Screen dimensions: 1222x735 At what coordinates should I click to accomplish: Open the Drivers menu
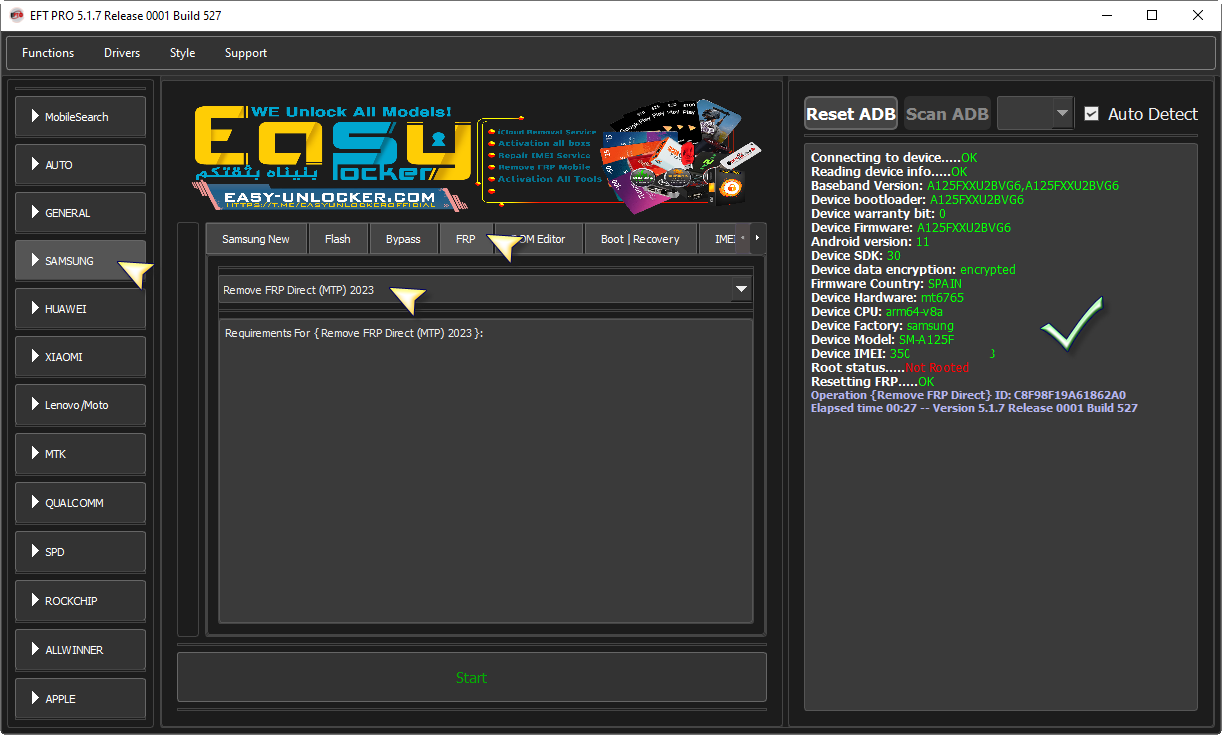point(122,53)
